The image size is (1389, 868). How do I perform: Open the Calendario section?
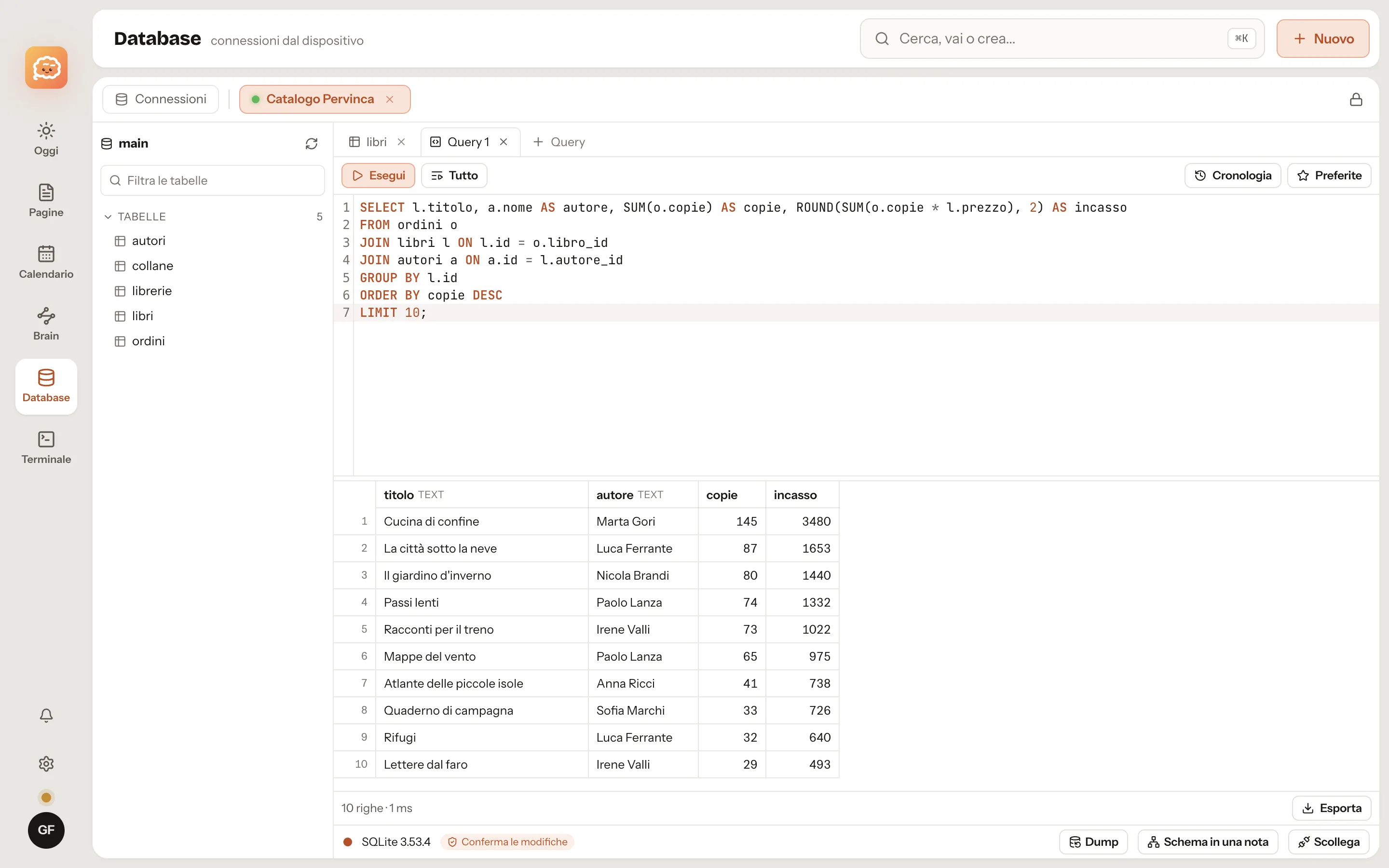pos(46,262)
